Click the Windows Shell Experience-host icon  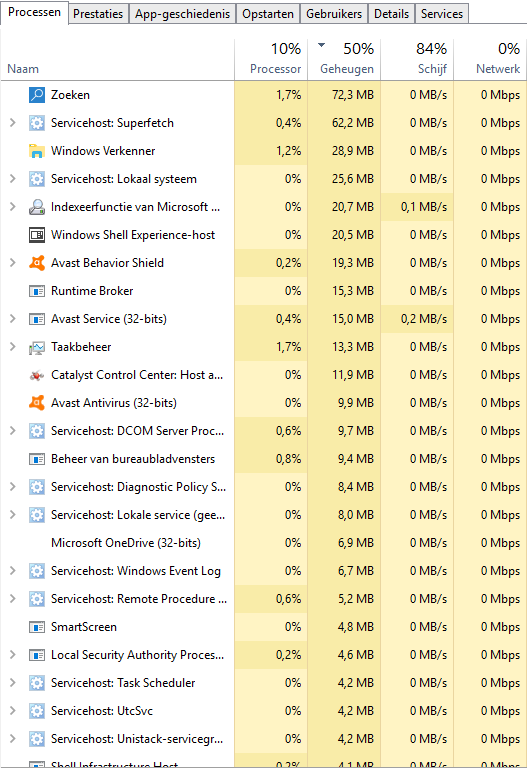tap(37, 235)
